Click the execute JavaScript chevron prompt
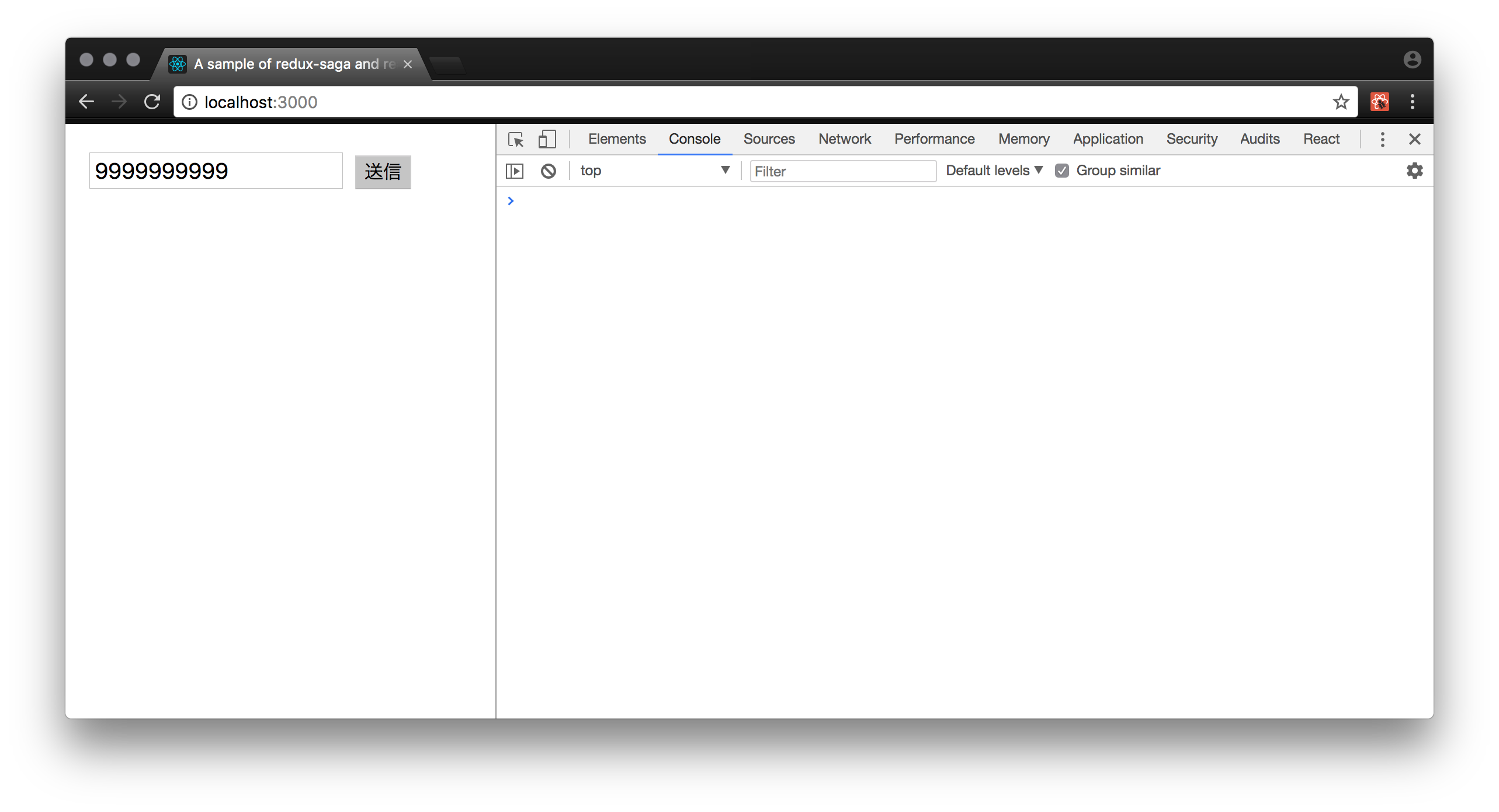The height and width of the screenshot is (812, 1499). point(510,200)
